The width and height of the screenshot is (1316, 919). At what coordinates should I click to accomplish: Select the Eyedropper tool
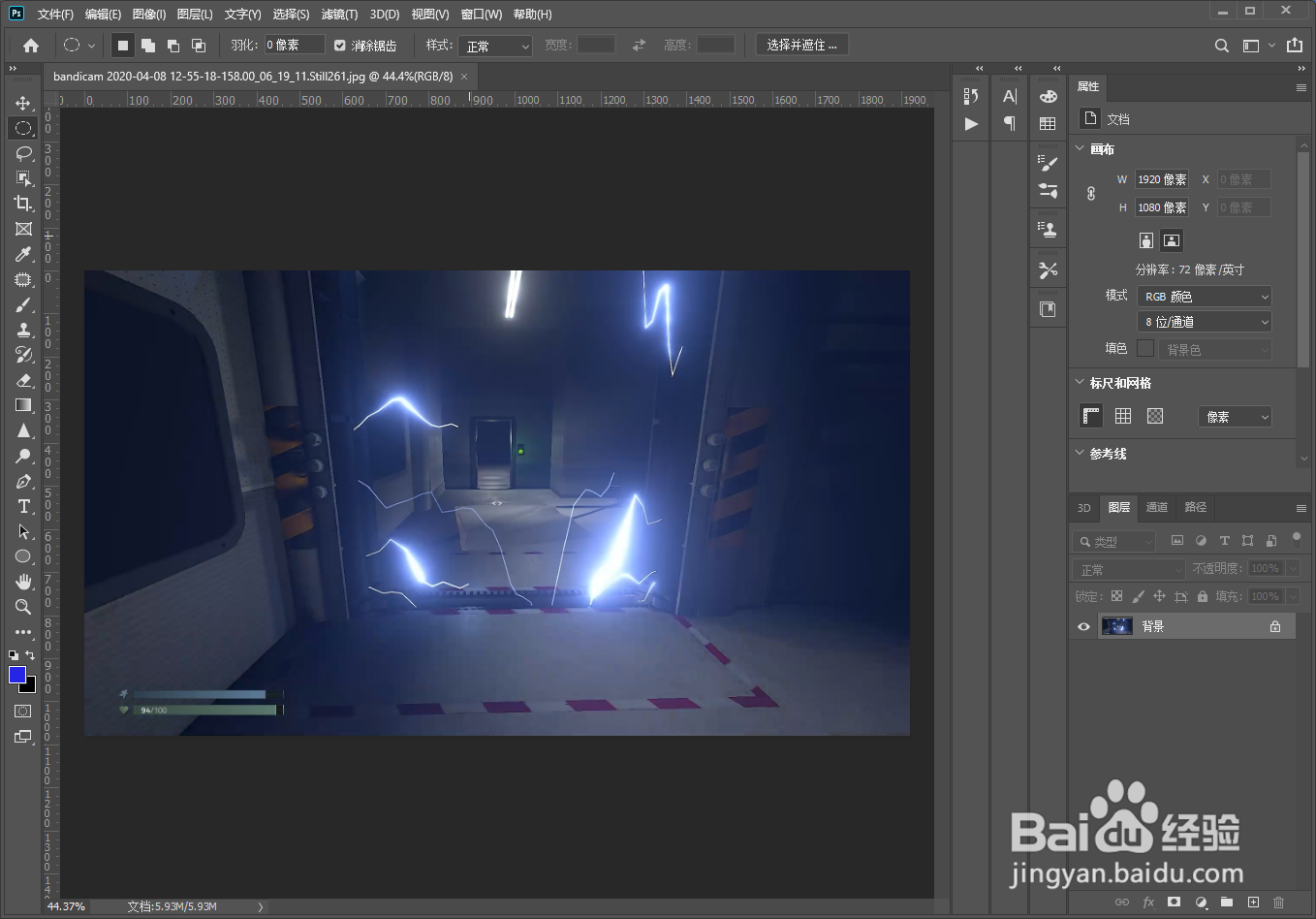(x=23, y=254)
